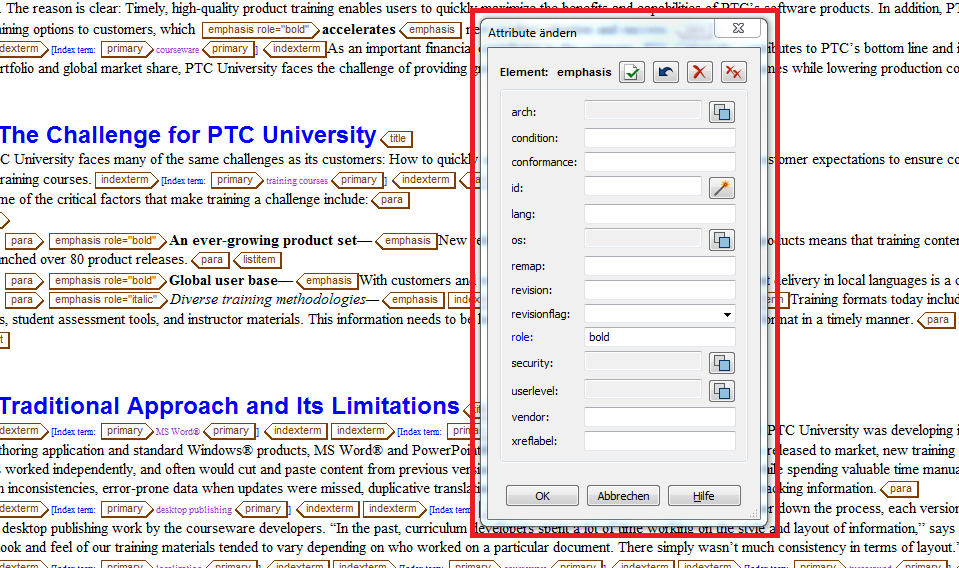Expand the revisionflag dropdown
Screen dimensions: 959x568
point(727,315)
